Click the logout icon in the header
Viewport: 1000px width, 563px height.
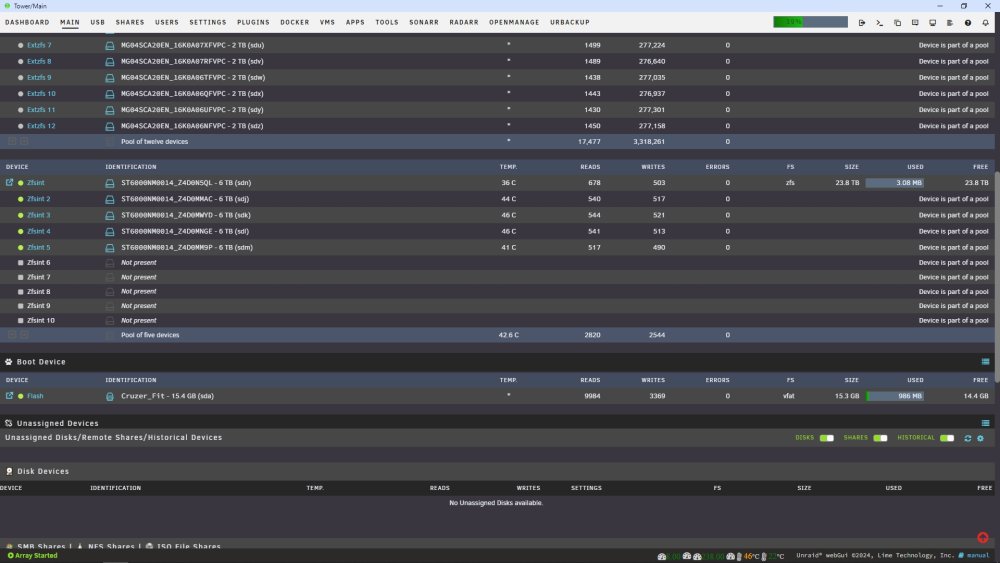tap(862, 22)
